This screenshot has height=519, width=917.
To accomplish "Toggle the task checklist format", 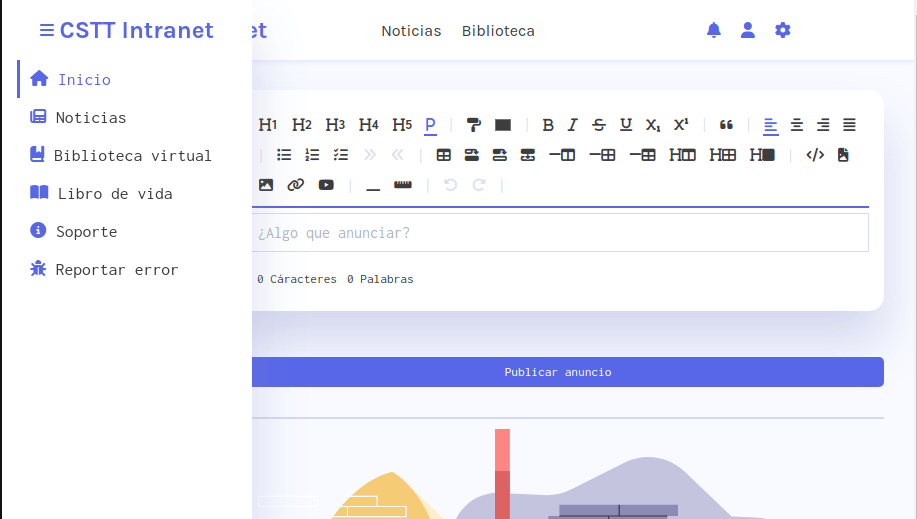I will [x=341, y=155].
